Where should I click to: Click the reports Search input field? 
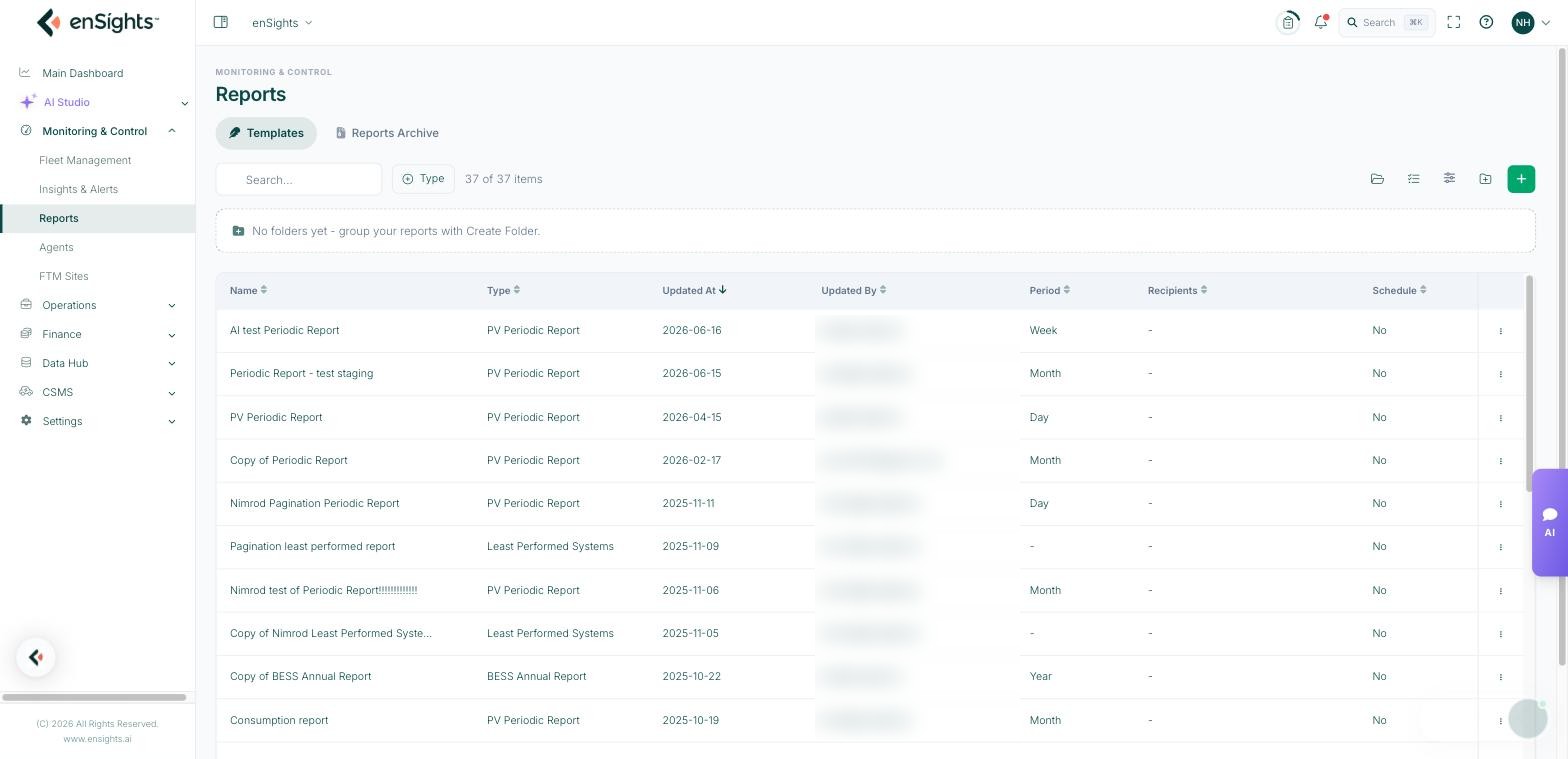tap(299, 180)
